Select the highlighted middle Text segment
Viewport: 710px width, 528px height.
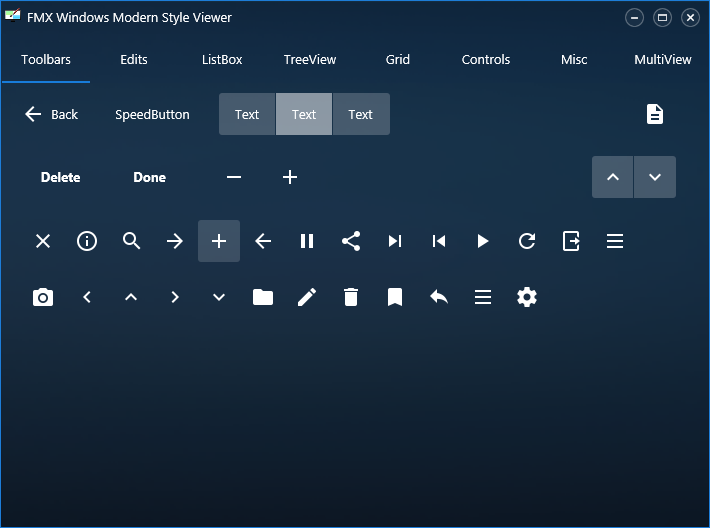tap(304, 114)
